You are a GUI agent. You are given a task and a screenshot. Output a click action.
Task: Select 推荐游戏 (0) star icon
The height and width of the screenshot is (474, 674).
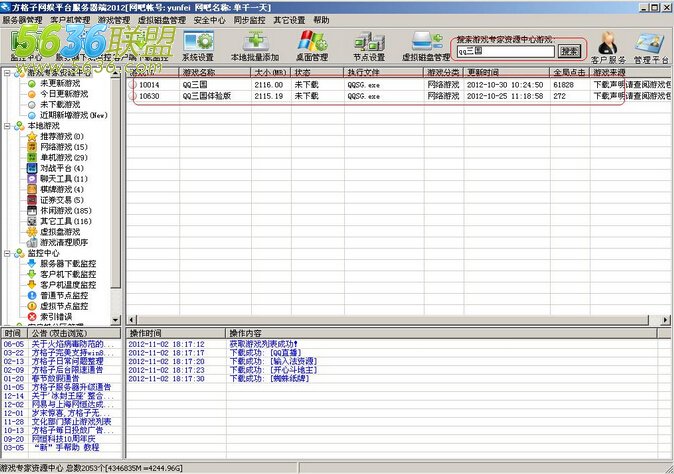click(x=32, y=137)
